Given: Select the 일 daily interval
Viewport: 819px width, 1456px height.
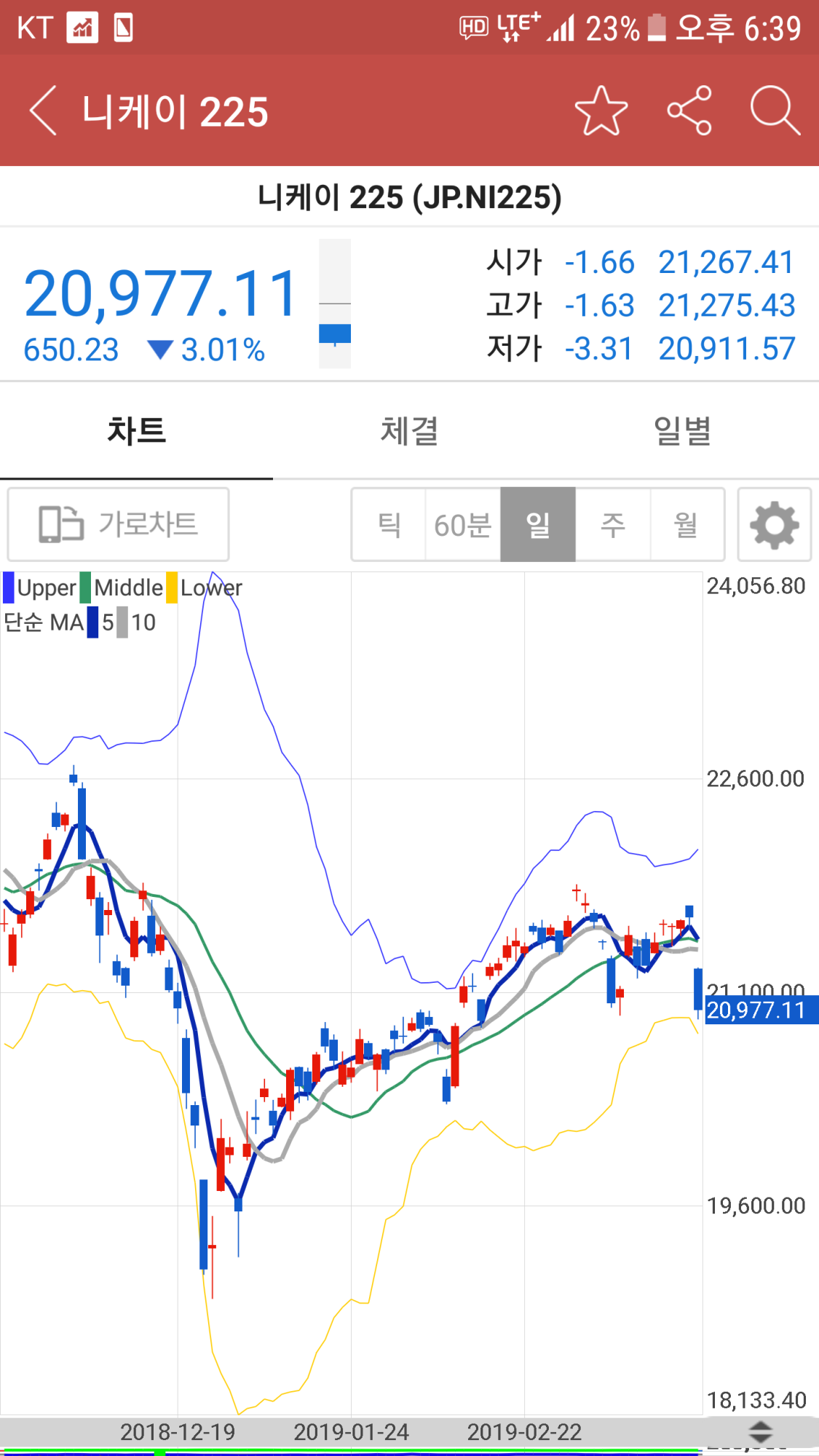Looking at the screenshot, I should click(538, 525).
